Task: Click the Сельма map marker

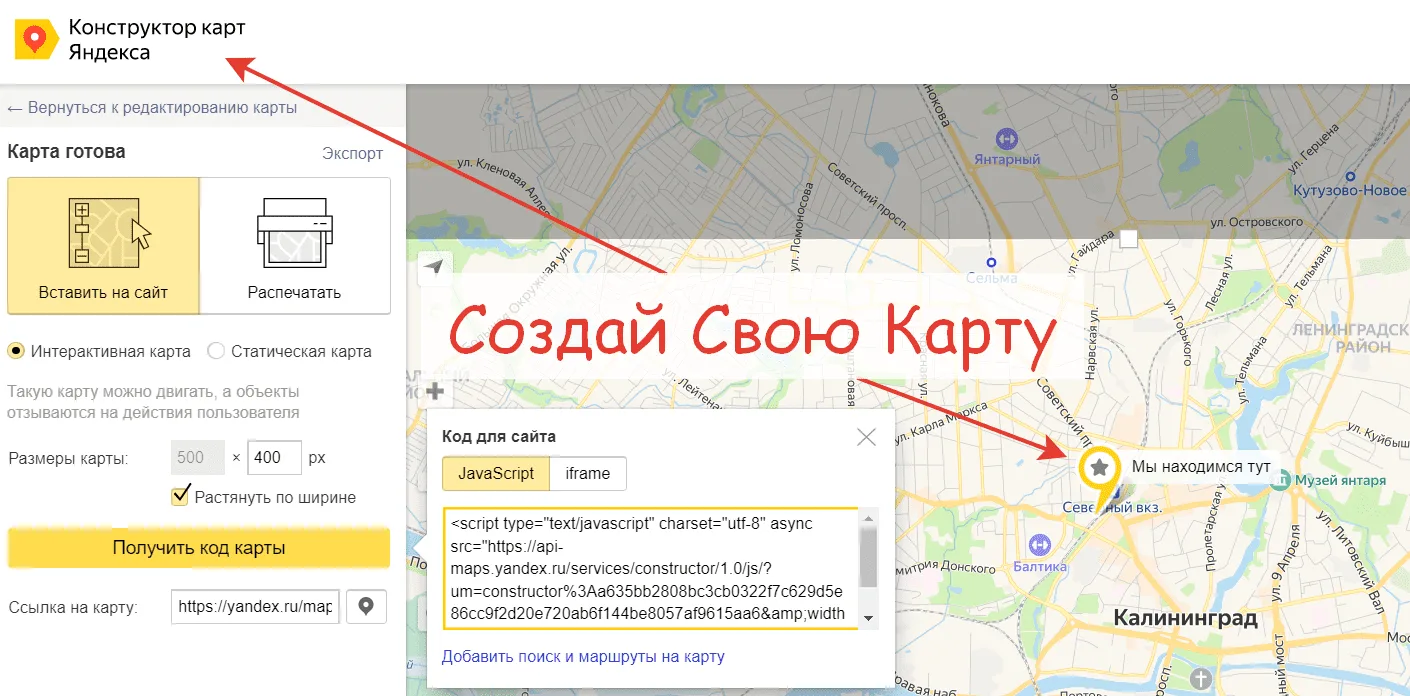Action: (x=990, y=263)
